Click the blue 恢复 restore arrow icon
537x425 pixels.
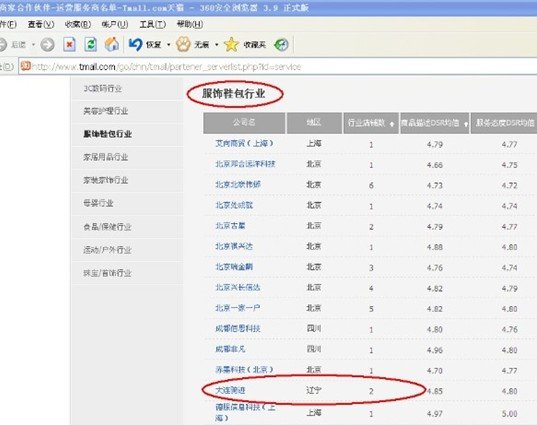coord(135,45)
